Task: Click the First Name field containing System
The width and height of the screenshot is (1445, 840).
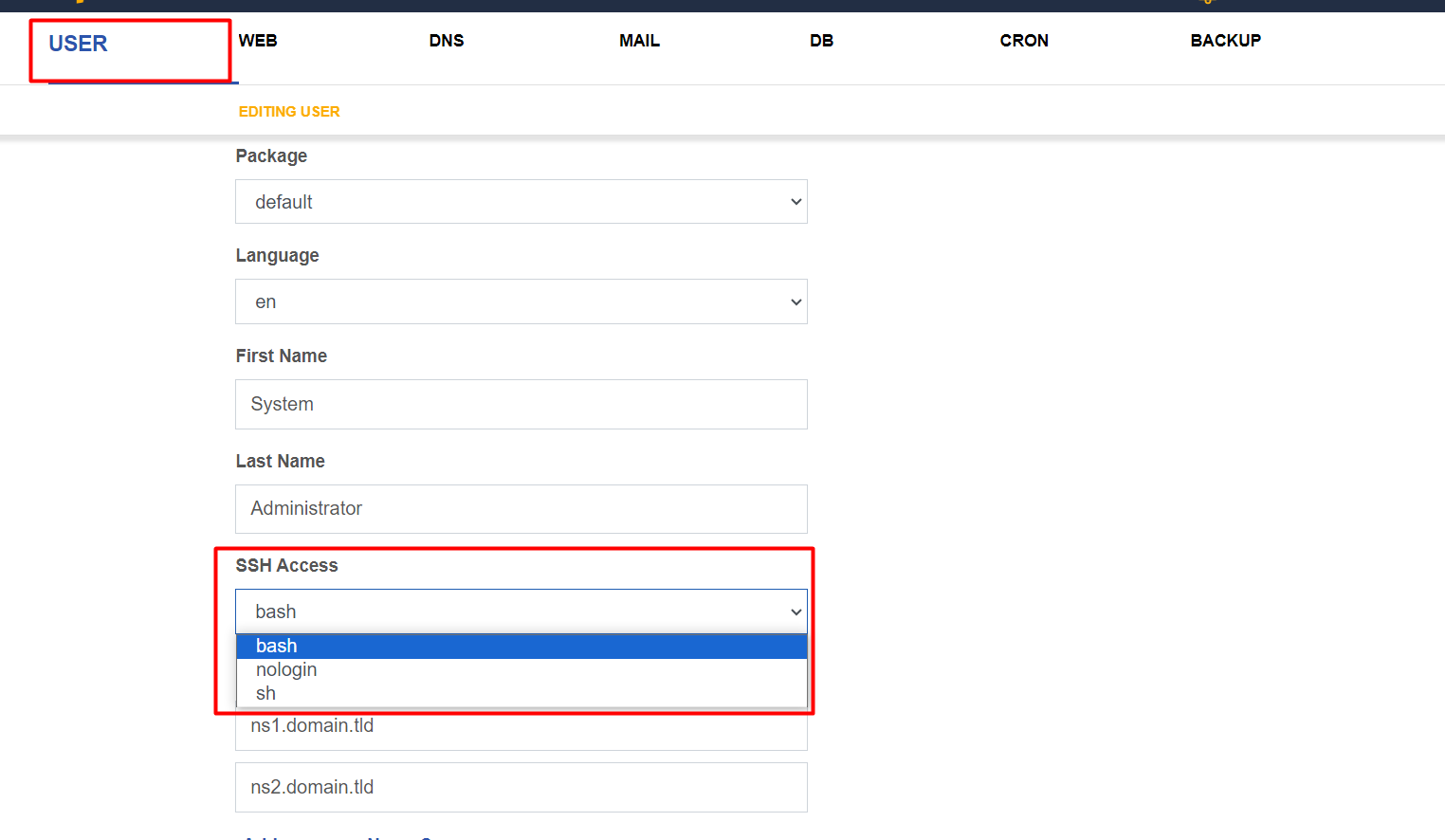Action: (x=521, y=404)
